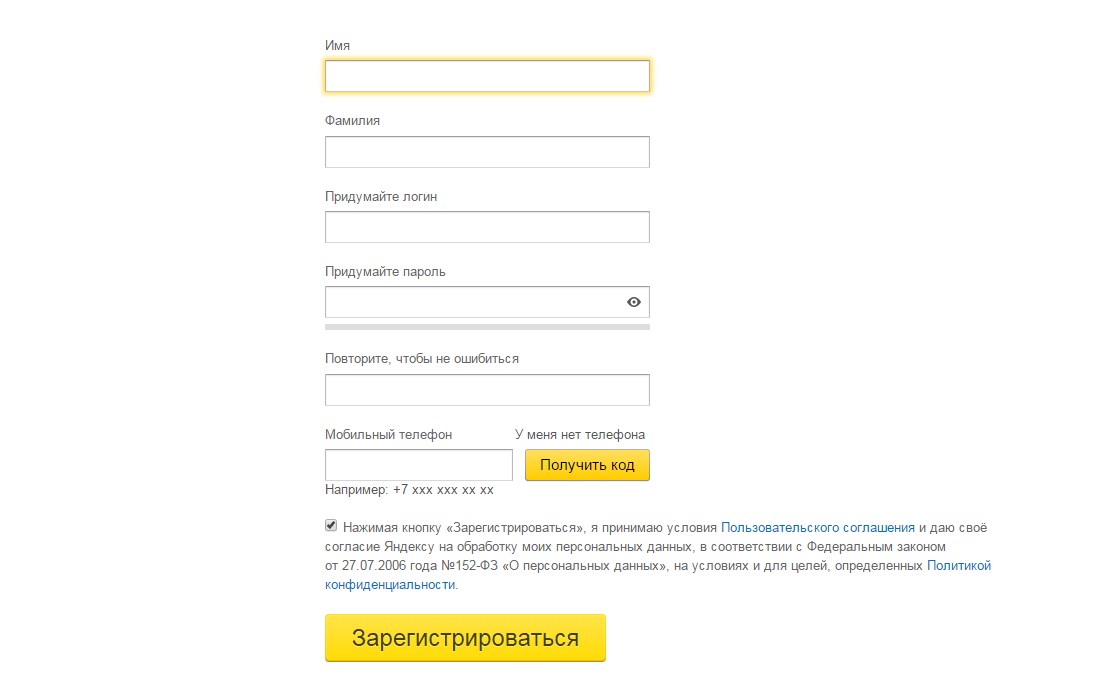The height and width of the screenshot is (693, 1119).
Task: Click the Зарегистрироваться button
Action: [x=465, y=638]
